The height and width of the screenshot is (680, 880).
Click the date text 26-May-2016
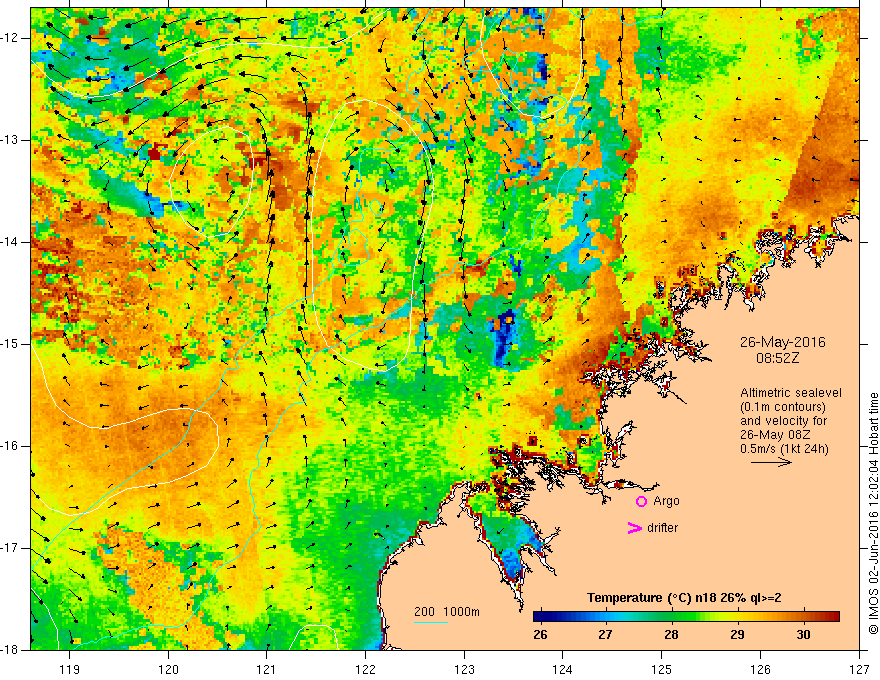pyautogui.click(x=782, y=342)
